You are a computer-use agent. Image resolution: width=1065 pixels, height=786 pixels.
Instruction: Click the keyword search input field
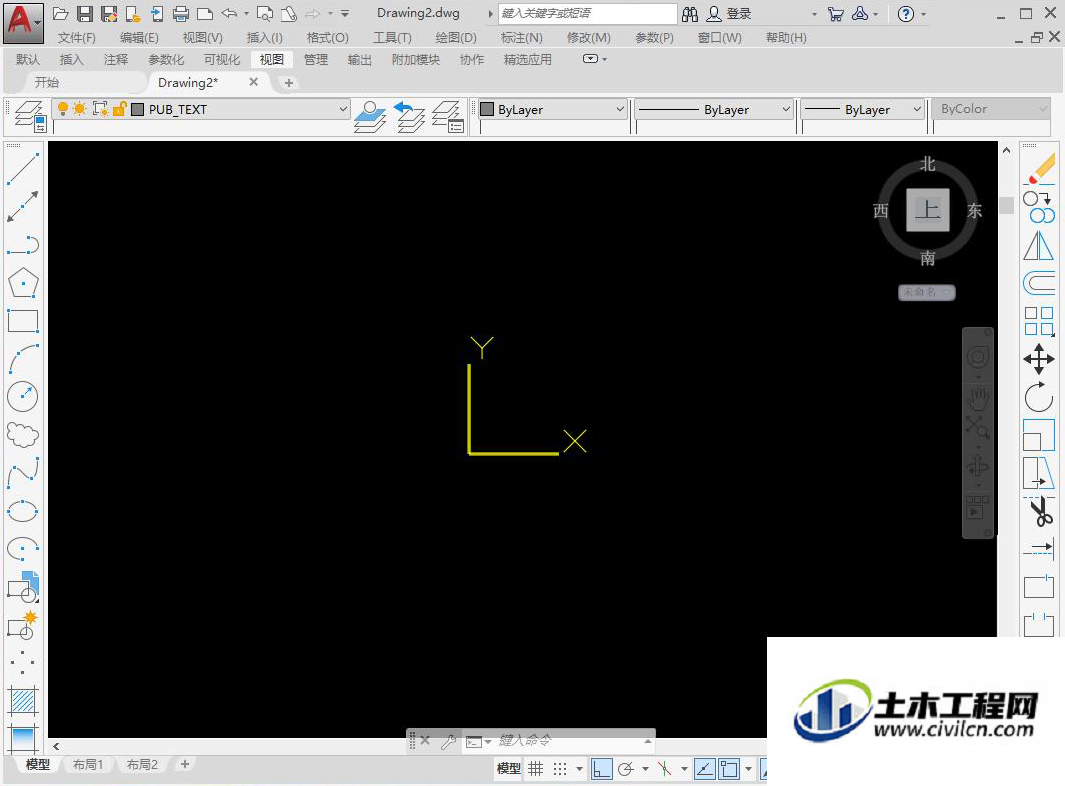pos(588,14)
